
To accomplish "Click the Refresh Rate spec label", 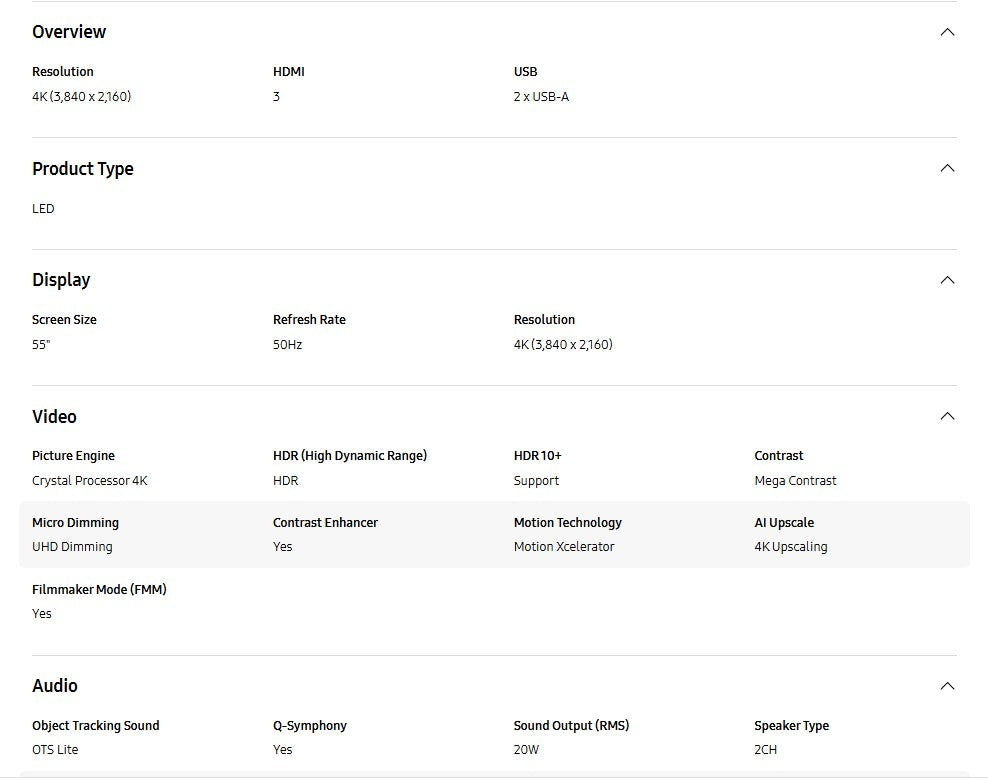I will pos(309,320).
